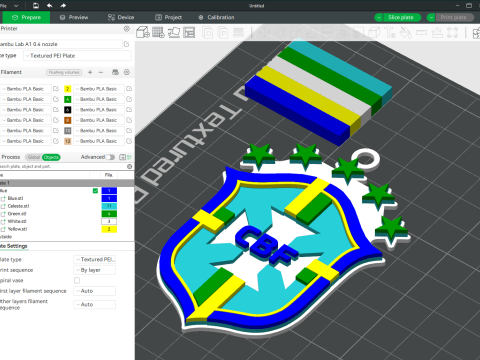Switch process scope to Objects
Screen dimensions: 480x360
(x=51, y=157)
